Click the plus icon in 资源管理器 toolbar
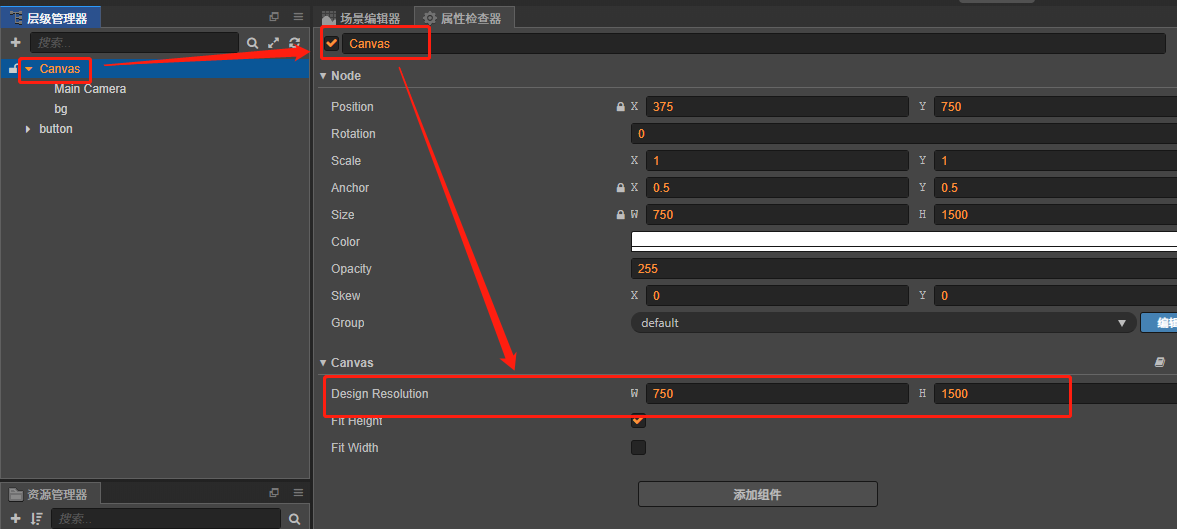 (x=15, y=518)
